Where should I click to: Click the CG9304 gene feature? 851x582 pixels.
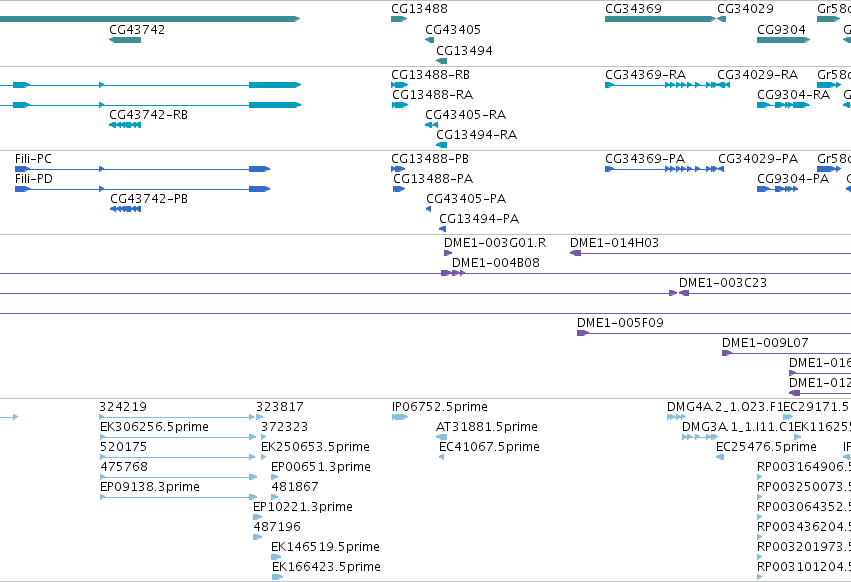[x=784, y=40]
